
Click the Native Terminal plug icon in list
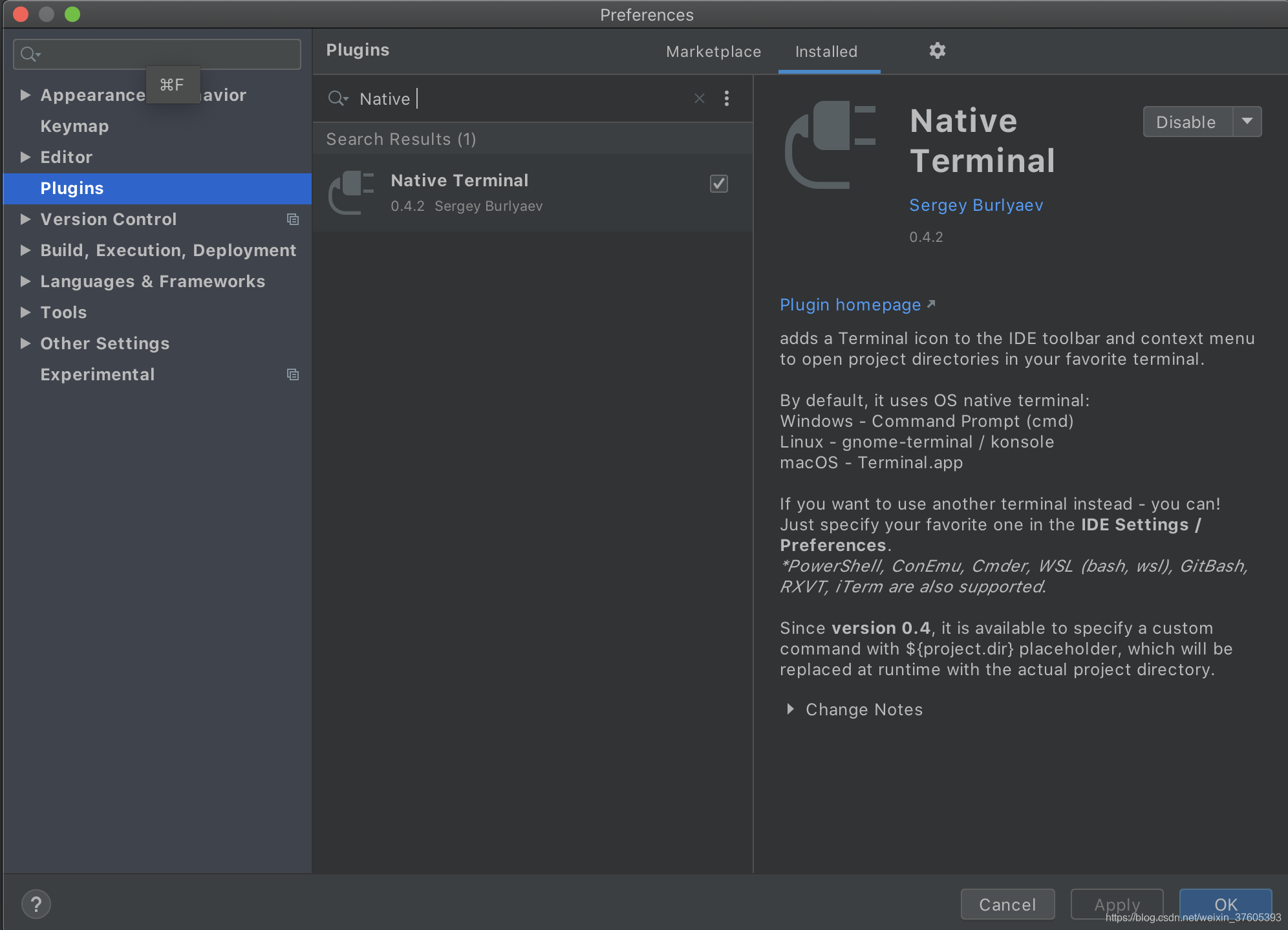(352, 193)
